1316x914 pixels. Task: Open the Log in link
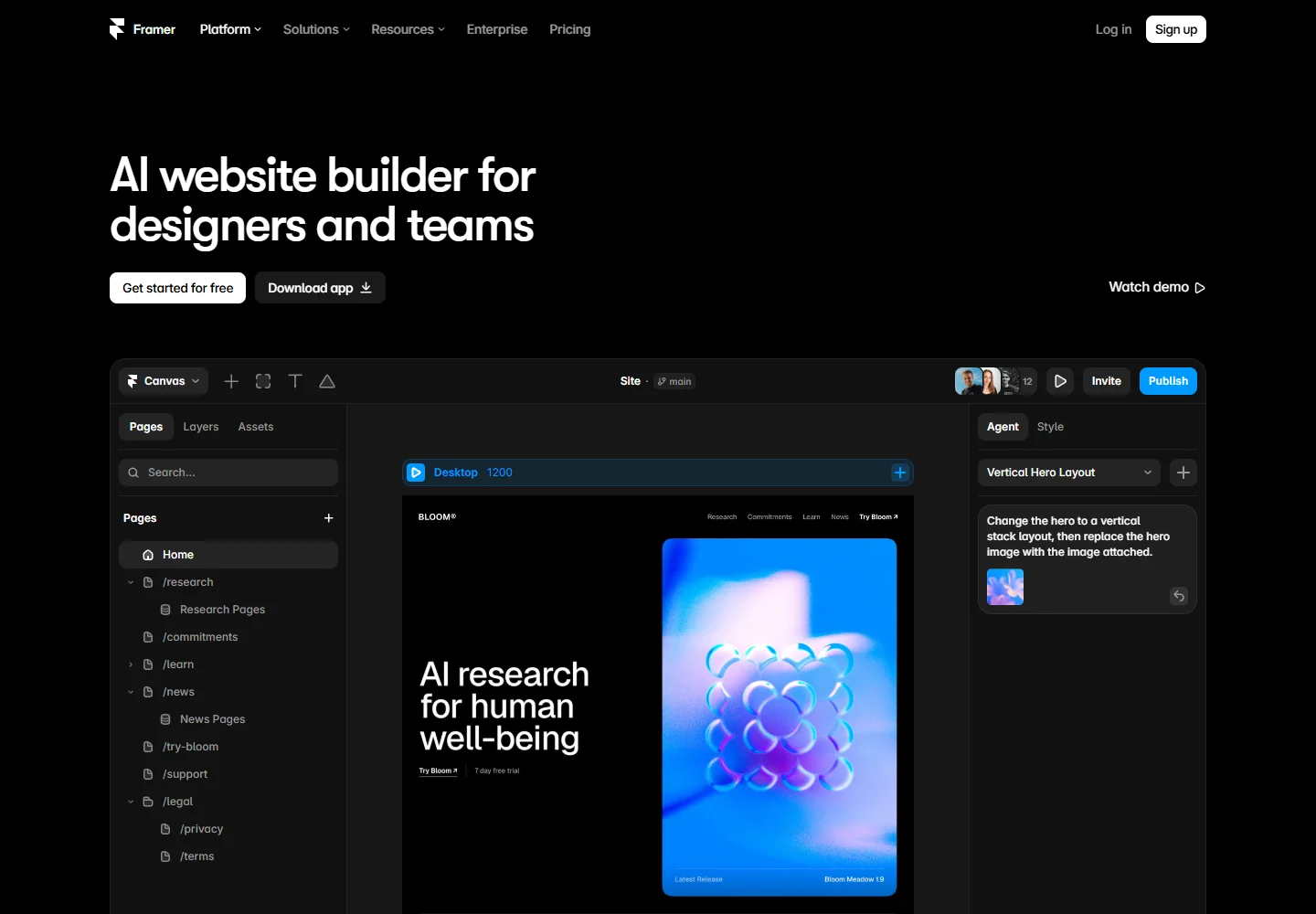[1113, 29]
